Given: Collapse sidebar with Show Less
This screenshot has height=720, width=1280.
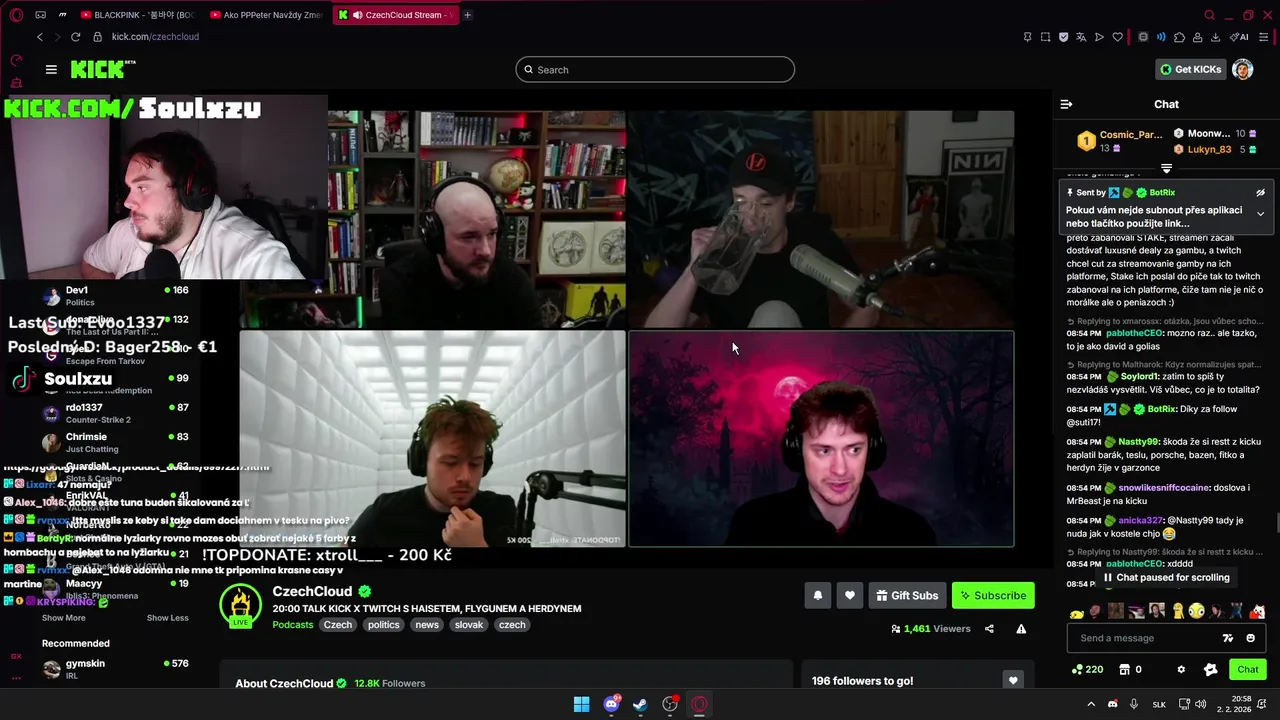Looking at the screenshot, I should pyautogui.click(x=168, y=618).
